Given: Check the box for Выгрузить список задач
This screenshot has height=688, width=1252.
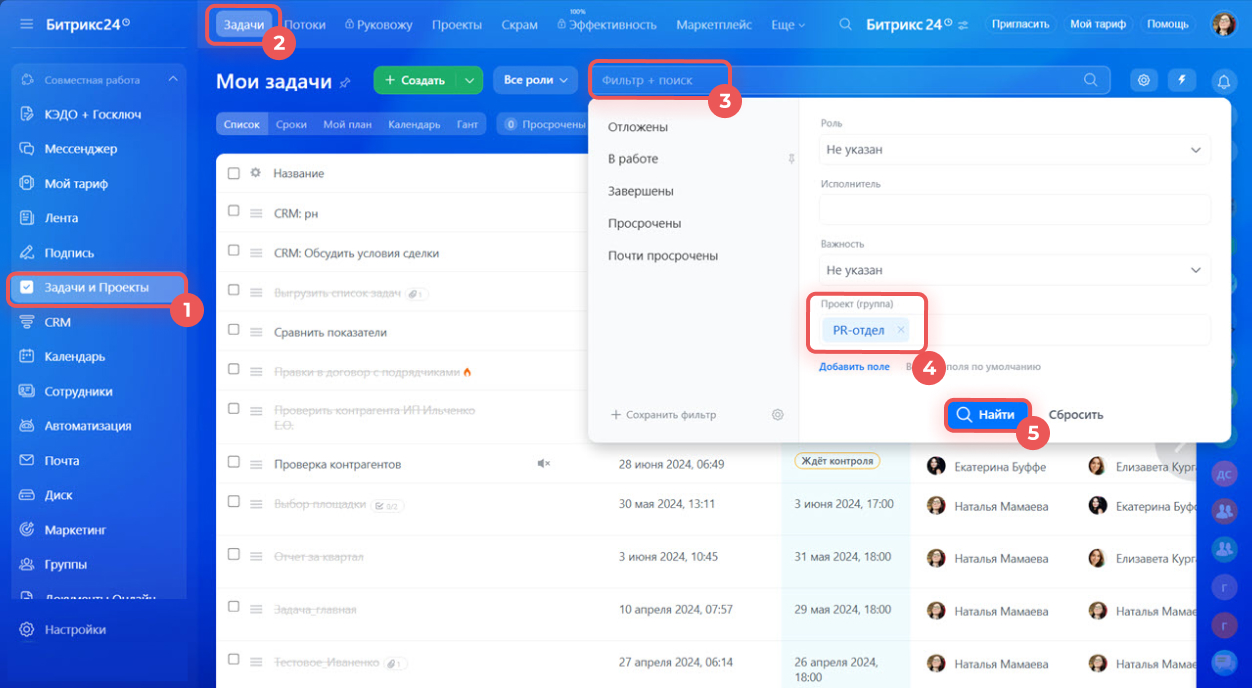Looking at the screenshot, I should [234, 291].
